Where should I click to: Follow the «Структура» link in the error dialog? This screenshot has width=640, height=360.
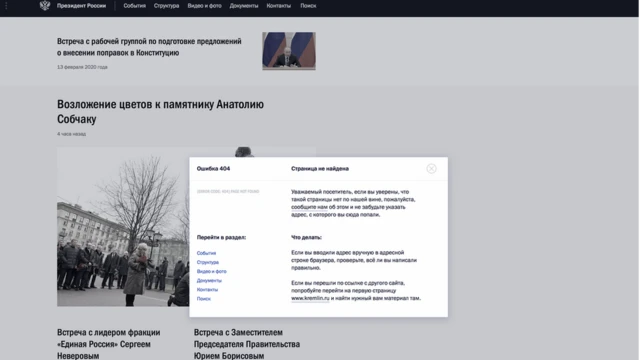pyautogui.click(x=208, y=262)
